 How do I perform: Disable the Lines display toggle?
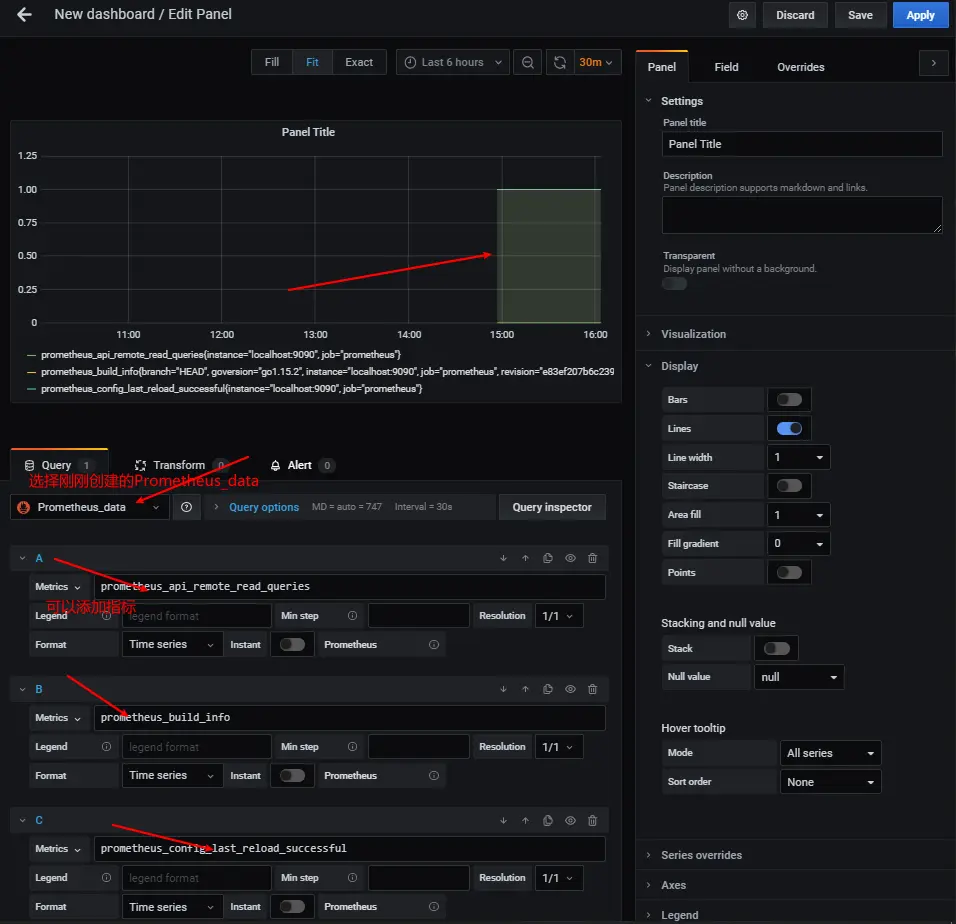click(789, 428)
